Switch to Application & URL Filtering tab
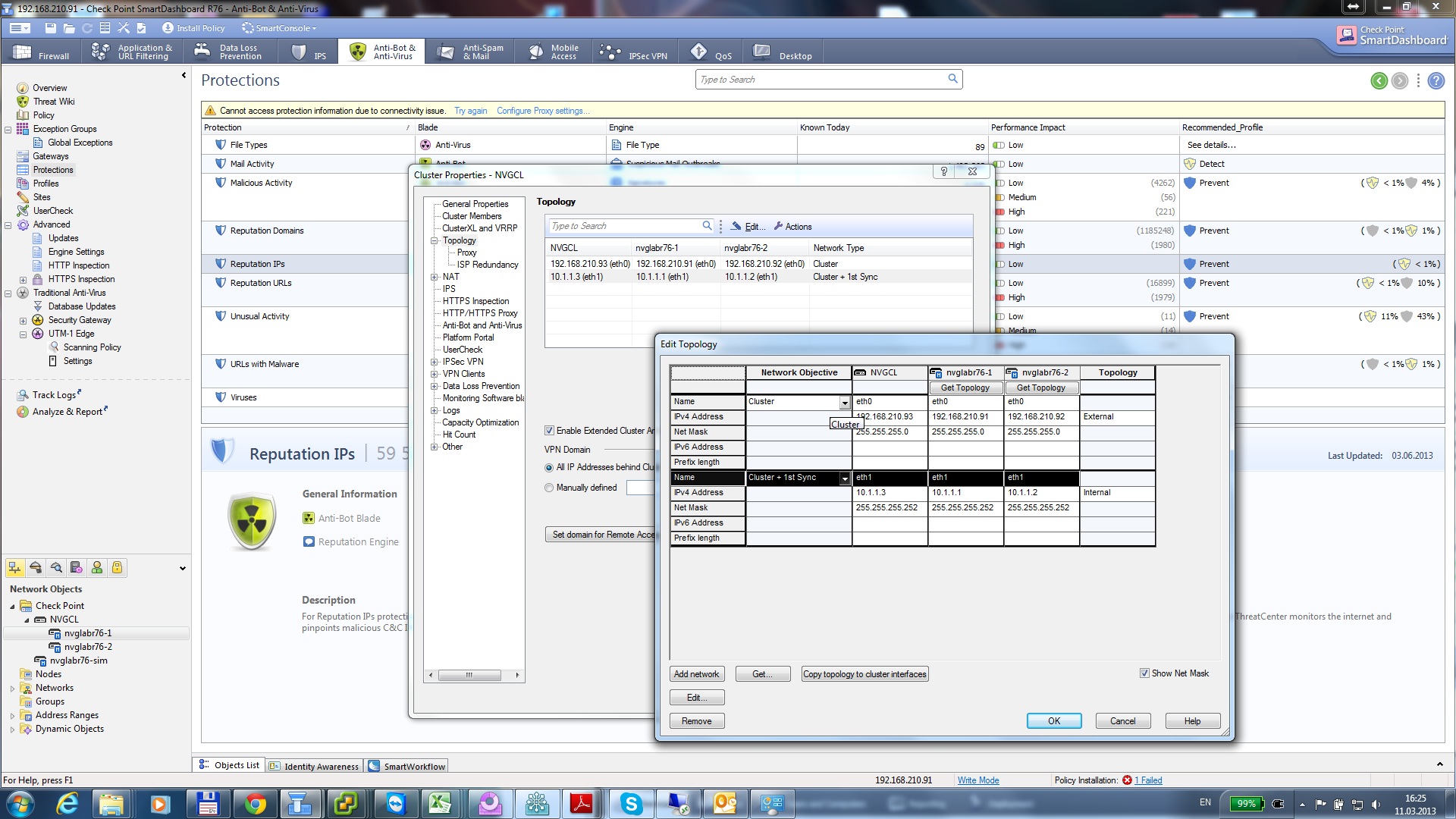 [x=133, y=52]
